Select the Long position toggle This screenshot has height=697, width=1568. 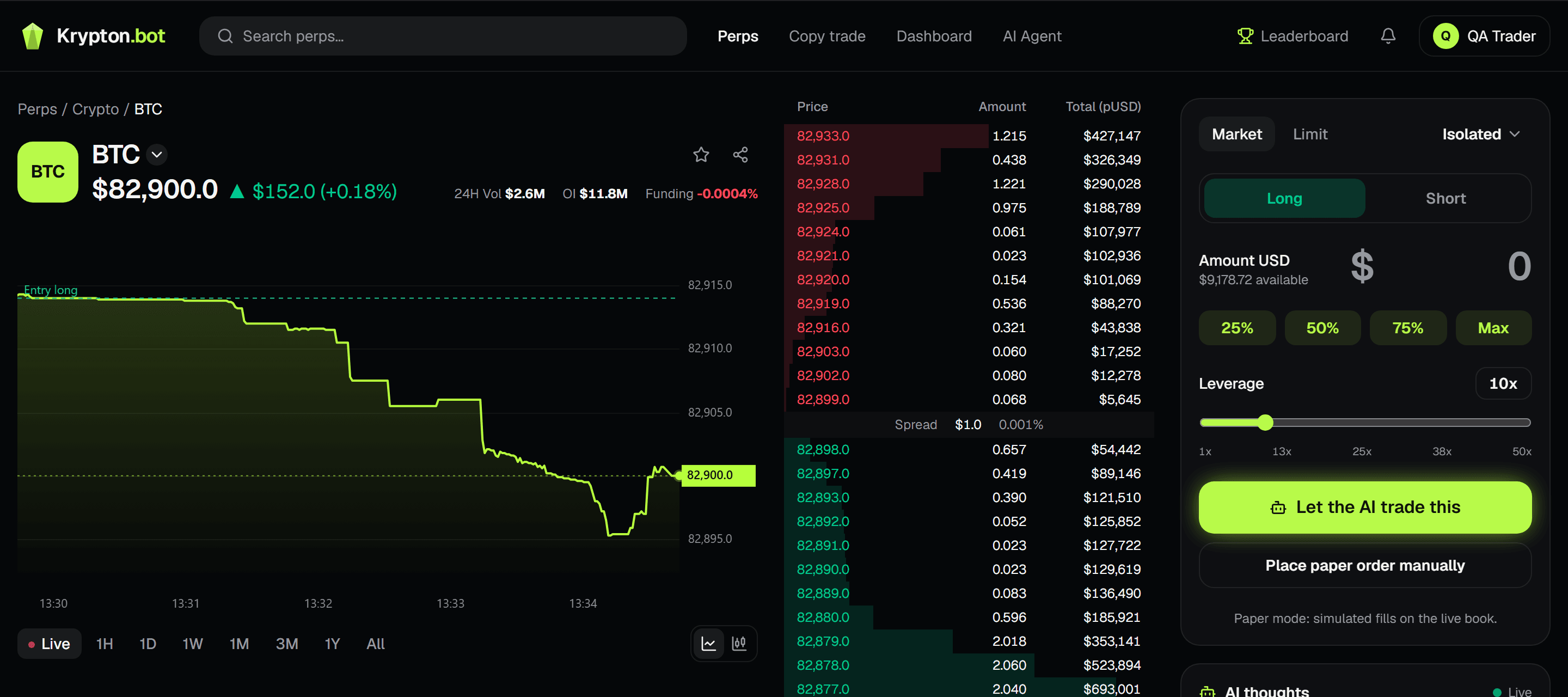click(x=1284, y=198)
